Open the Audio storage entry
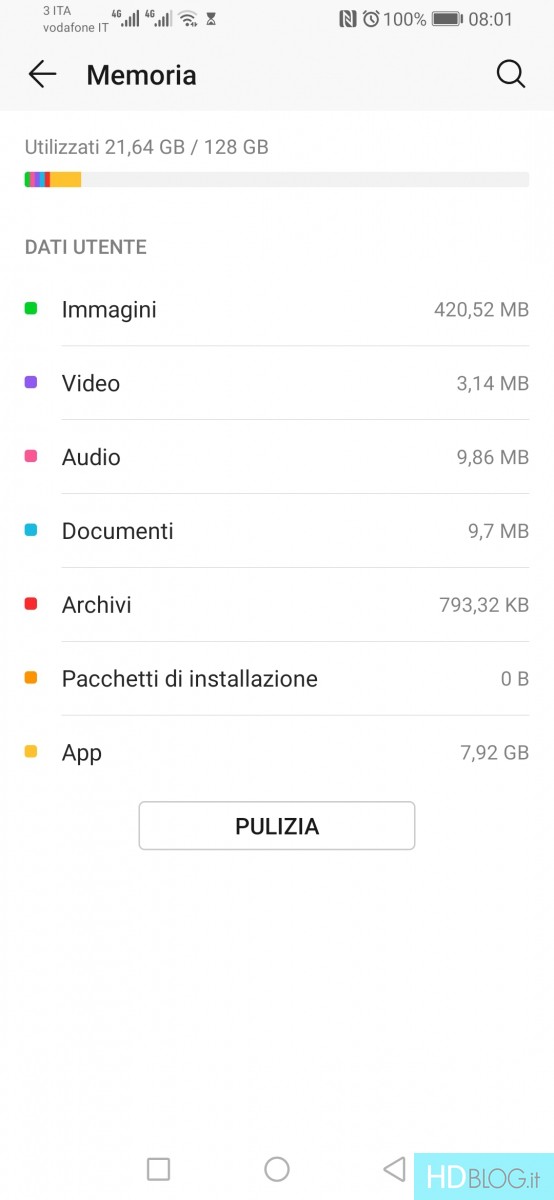 (x=277, y=457)
